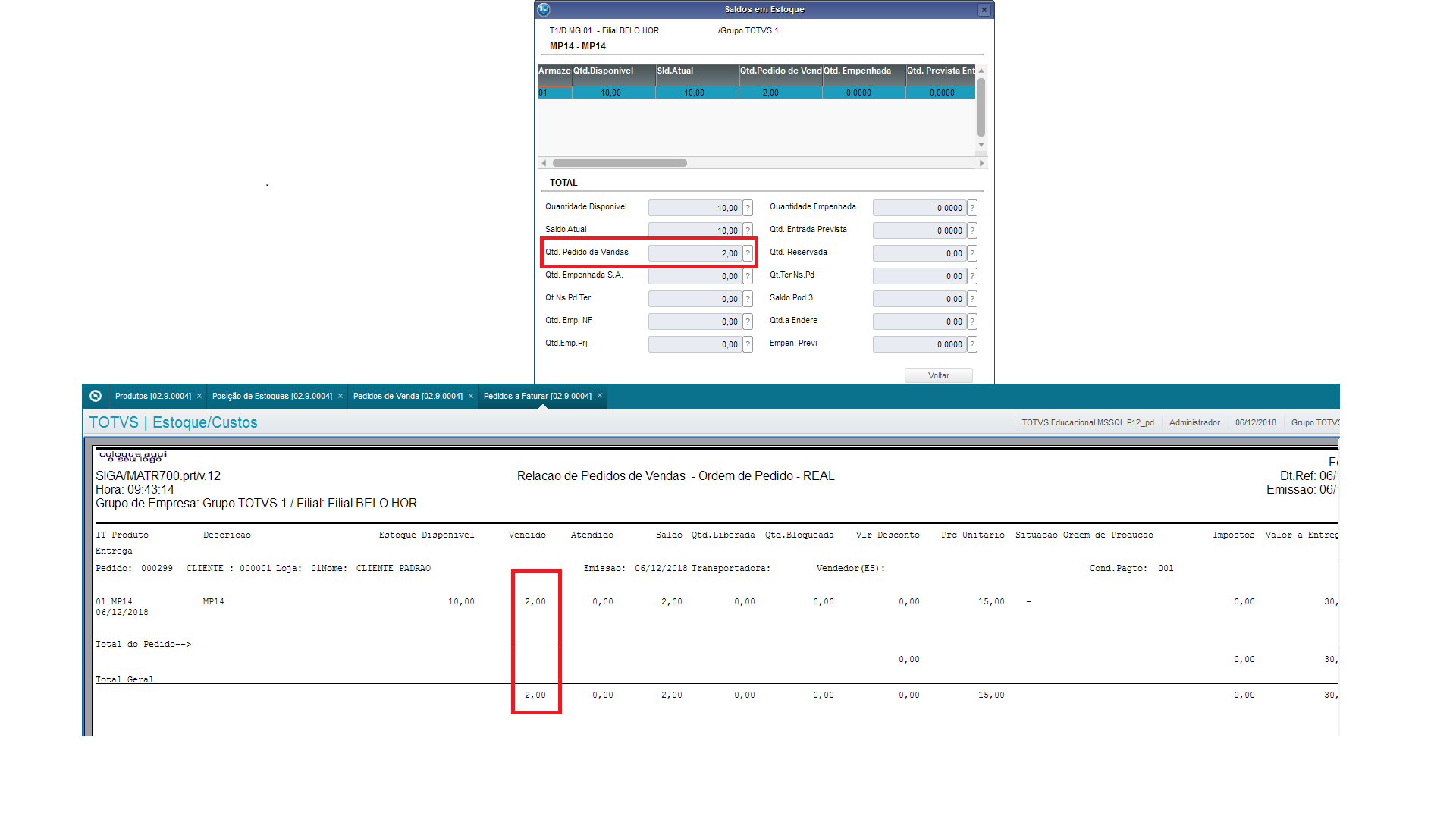Close the Saldos em Estoque dialog
1456x819 pixels.
coord(984,10)
